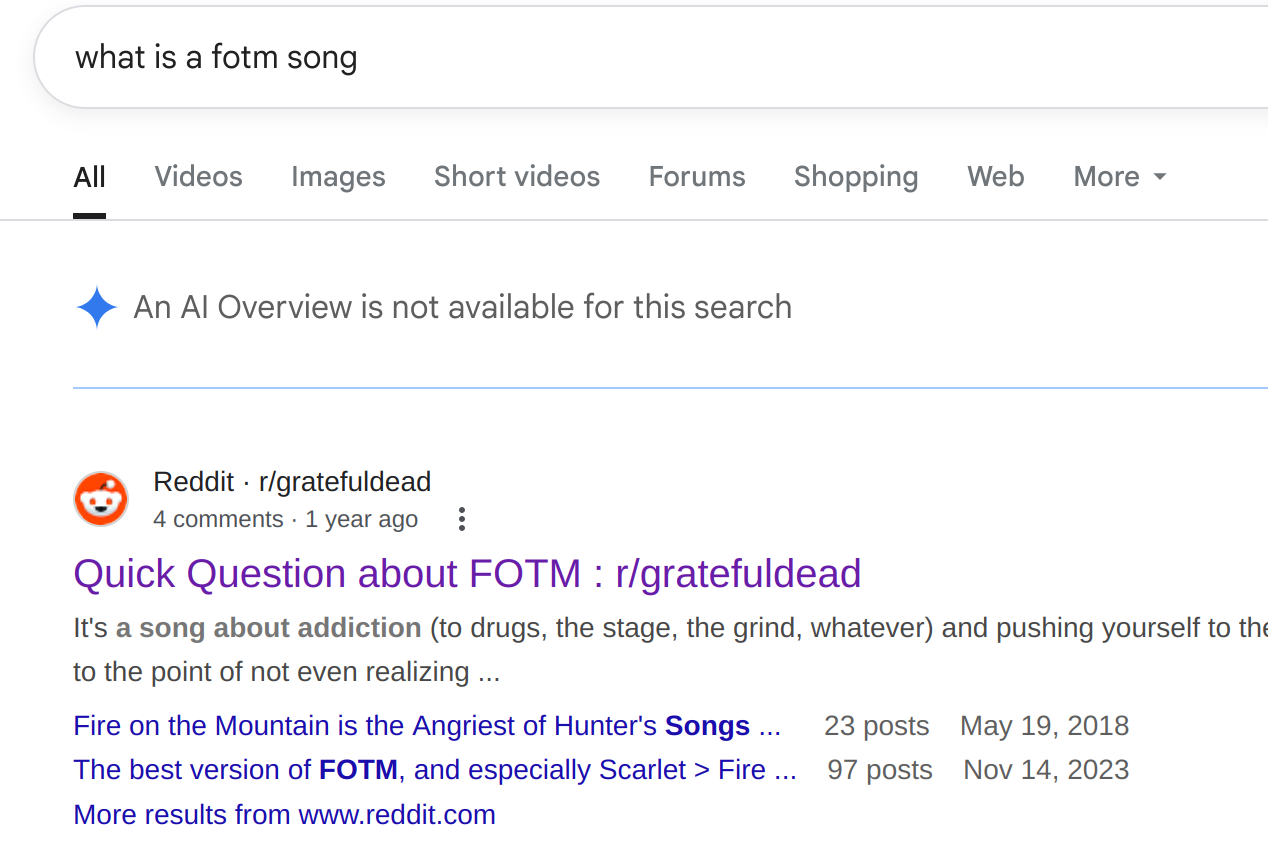The width and height of the screenshot is (1268, 846).
Task: Go to the Shopping tab
Action: pos(856,177)
